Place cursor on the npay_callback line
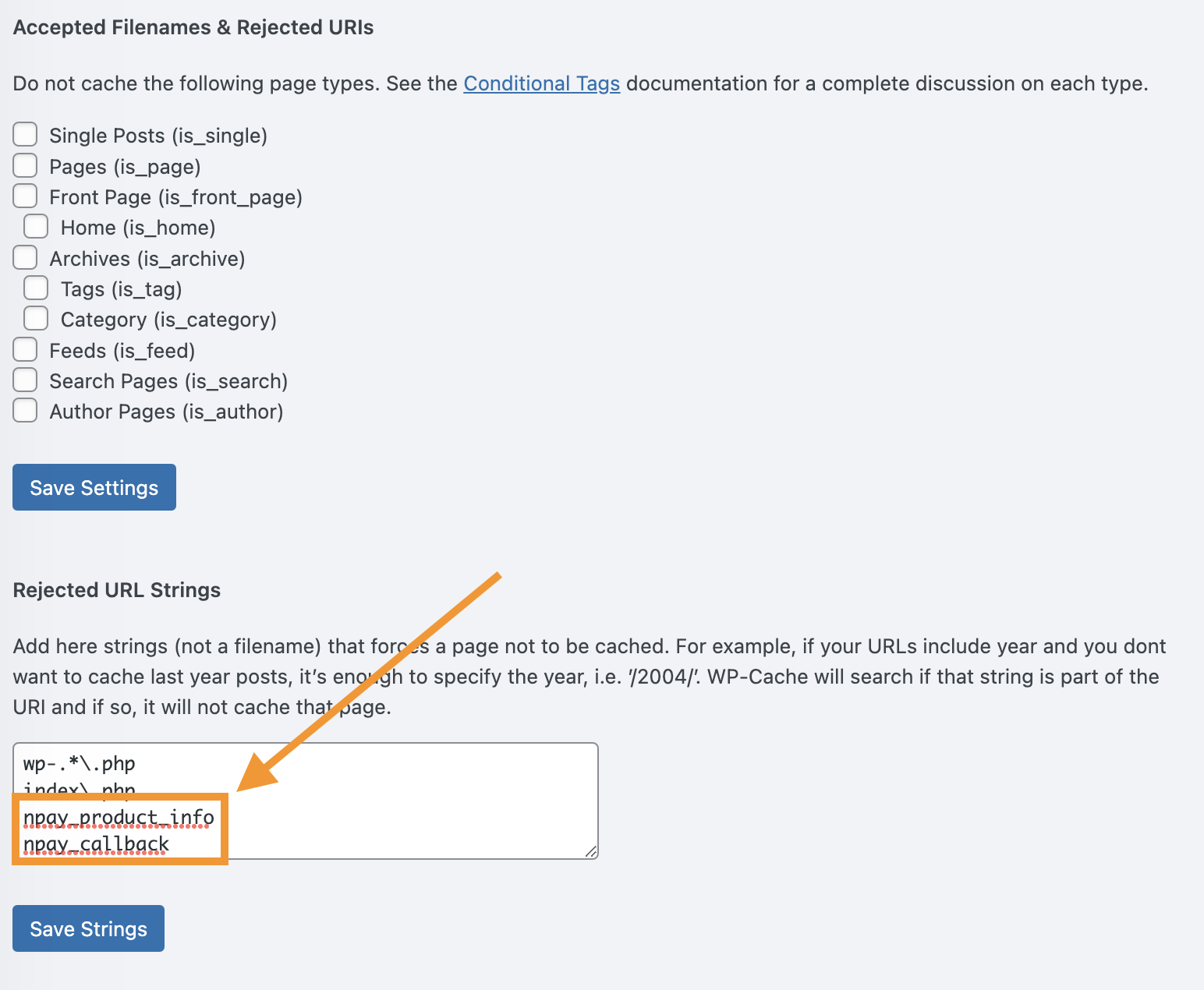This screenshot has height=990, width=1204. (x=97, y=844)
